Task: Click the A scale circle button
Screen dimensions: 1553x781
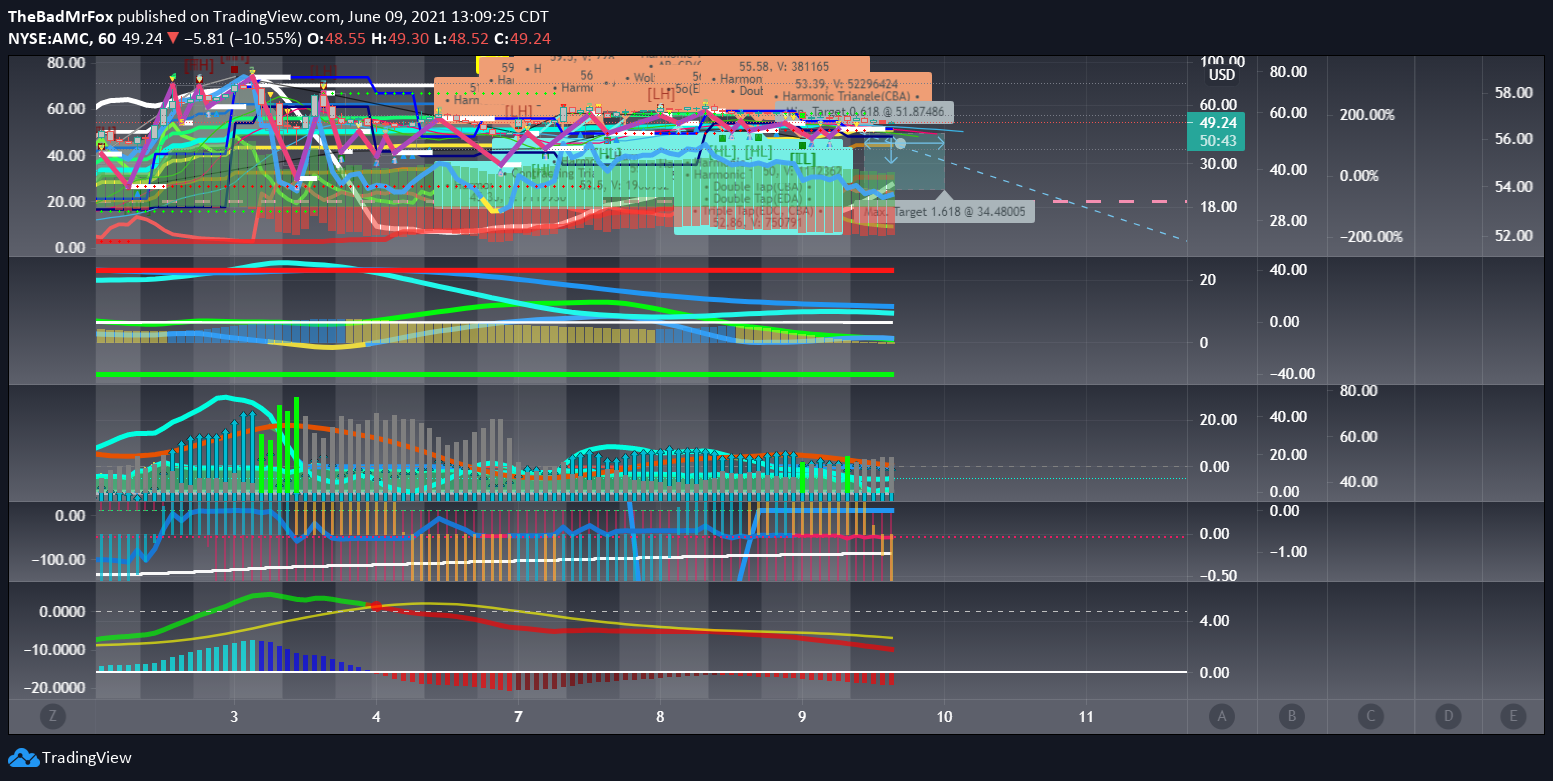Action: (x=1220, y=716)
